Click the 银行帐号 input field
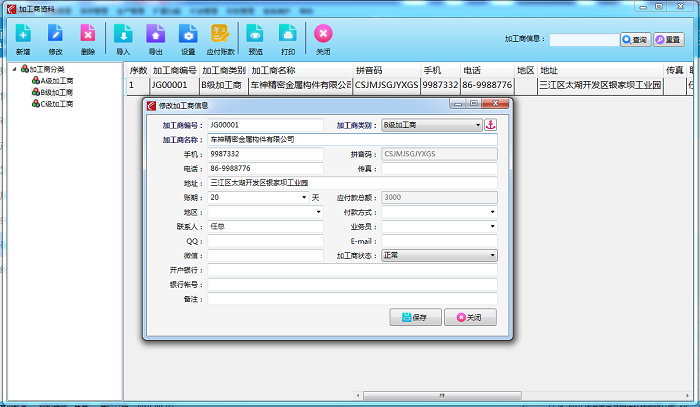Viewport: 700px width, 407px height. click(352, 284)
